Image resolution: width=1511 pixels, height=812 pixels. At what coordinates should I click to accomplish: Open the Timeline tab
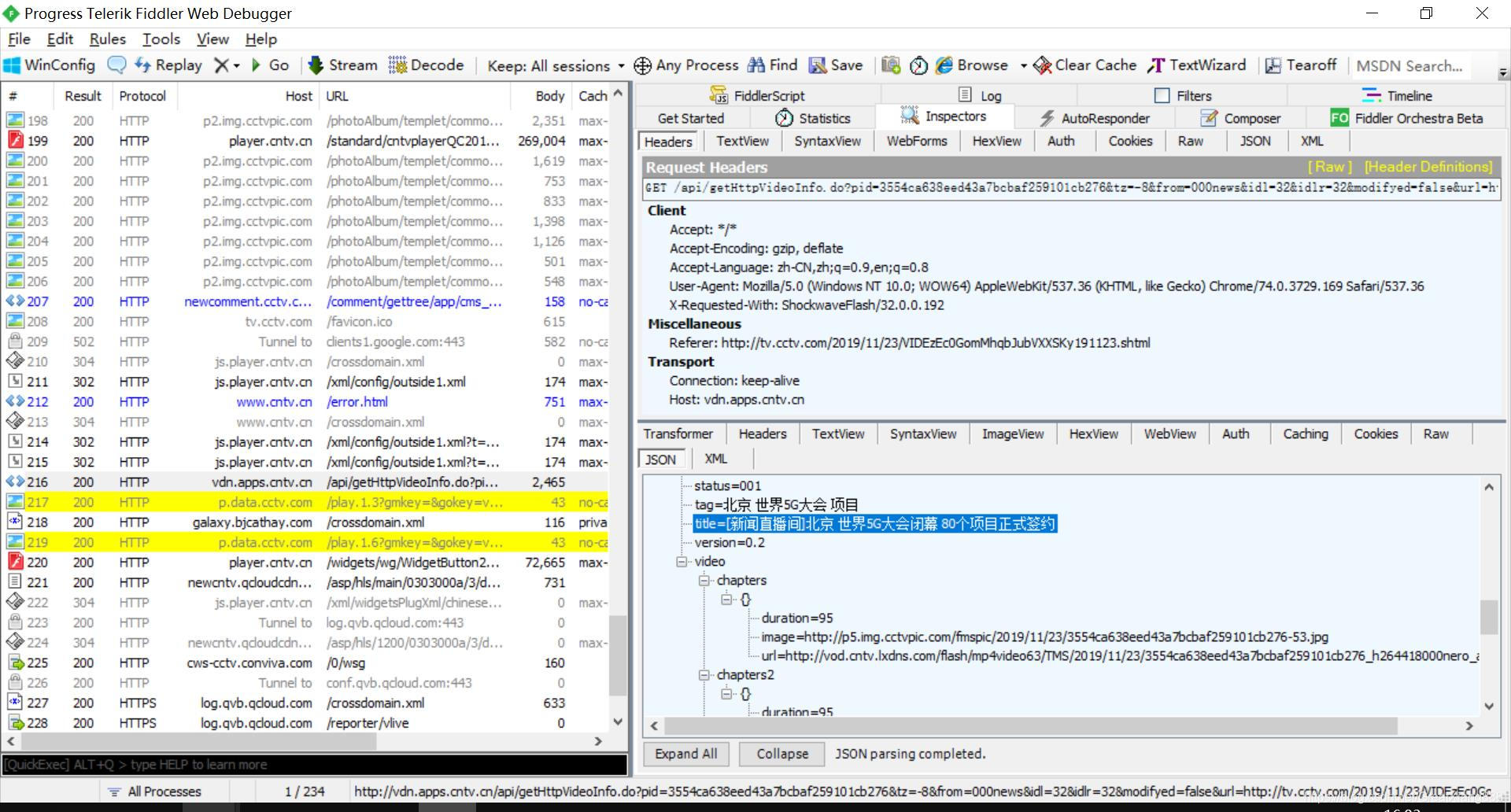click(1397, 95)
